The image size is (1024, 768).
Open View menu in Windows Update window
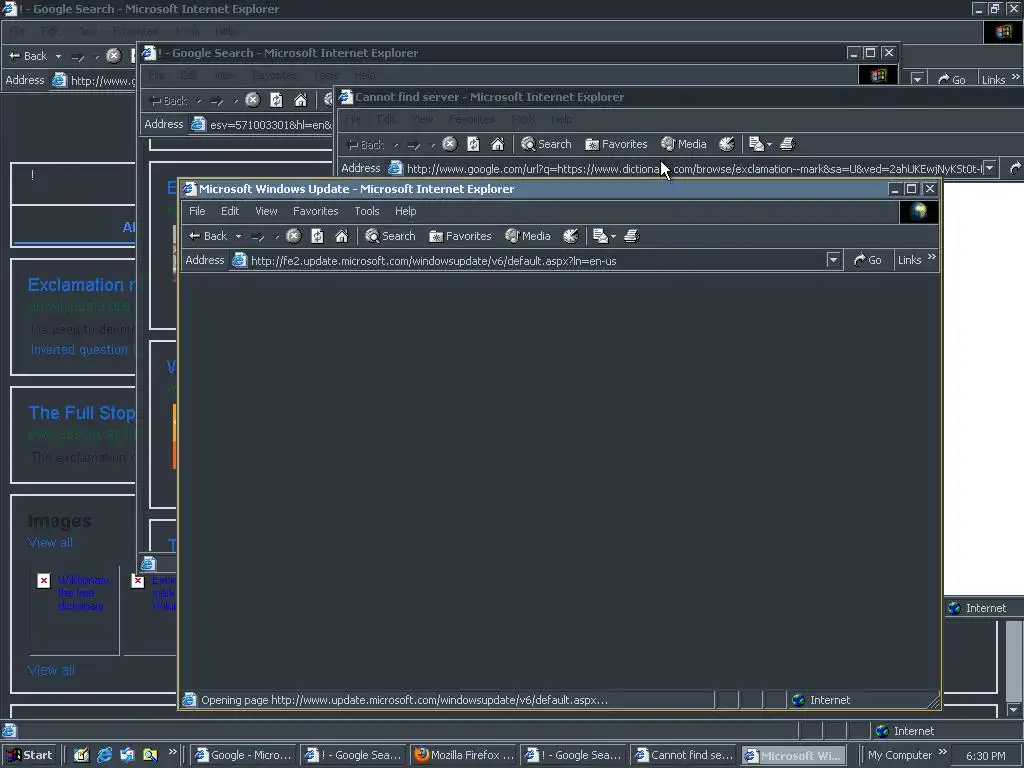266,211
